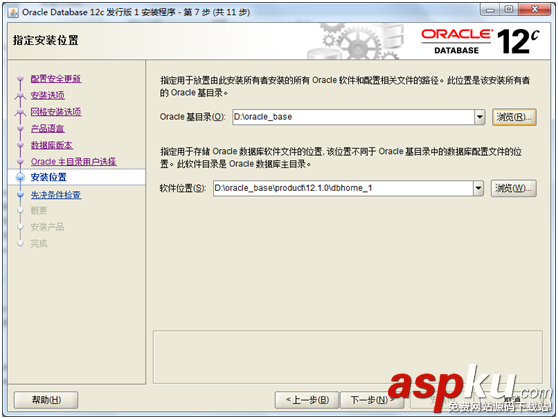Click the Oracle 基目录 path field
The height and width of the screenshot is (419, 558).
[353, 117]
